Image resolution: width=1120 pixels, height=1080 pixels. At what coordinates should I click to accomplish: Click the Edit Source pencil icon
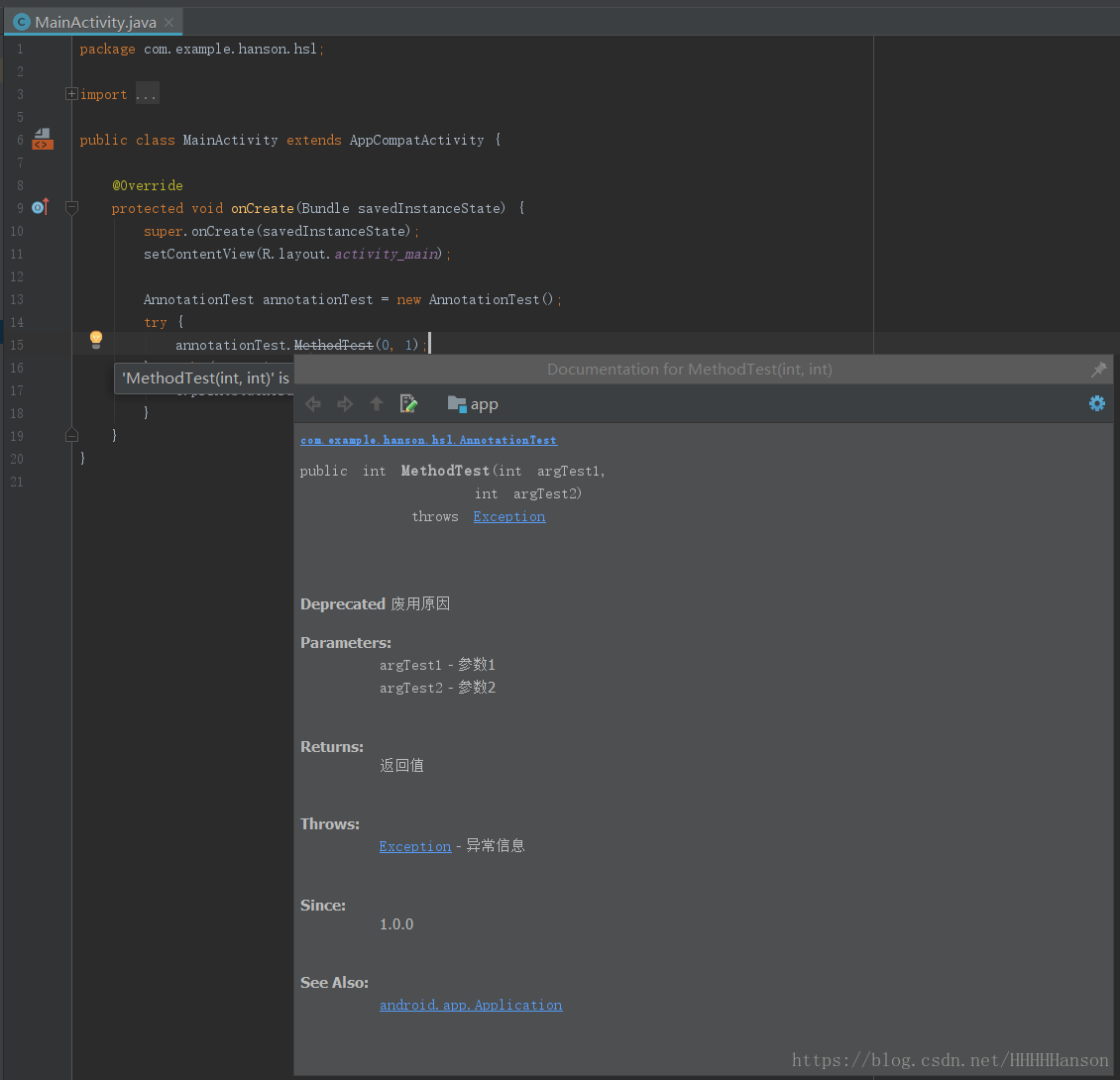pyautogui.click(x=408, y=404)
